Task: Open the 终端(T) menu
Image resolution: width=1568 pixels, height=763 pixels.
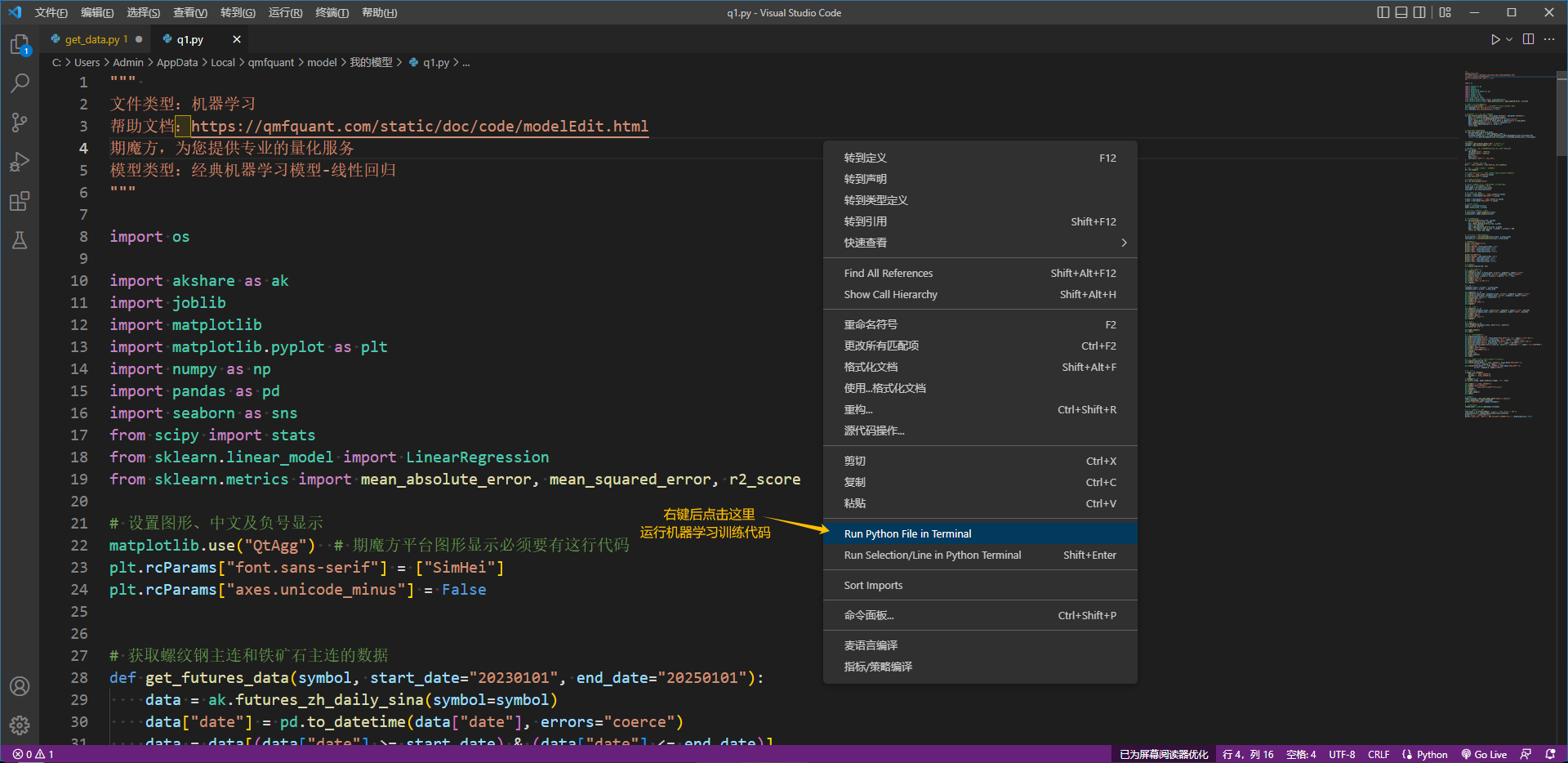Action: pyautogui.click(x=332, y=12)
